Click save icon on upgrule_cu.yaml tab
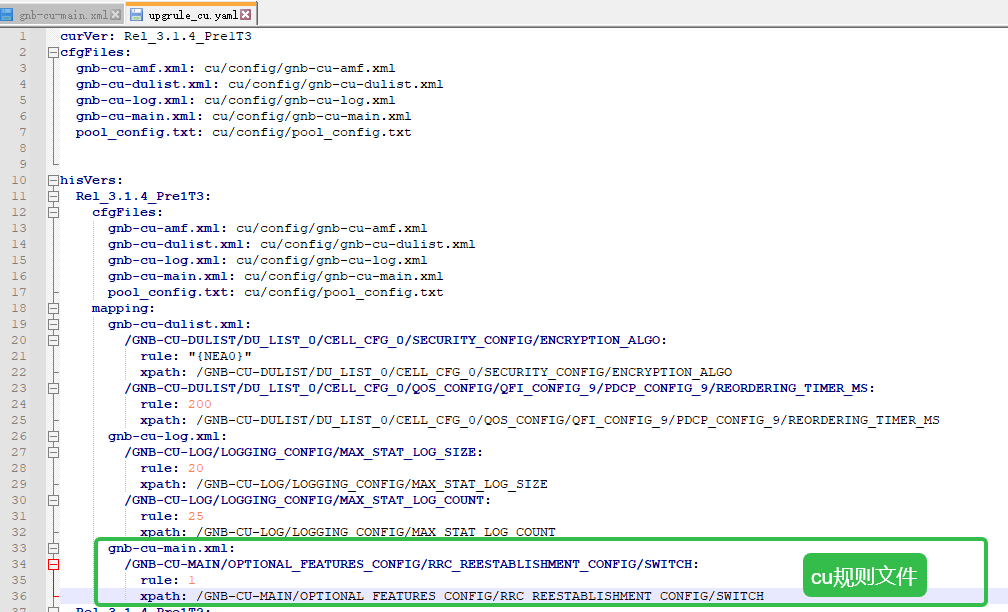 pyautogui.click(x=136, y=15)
